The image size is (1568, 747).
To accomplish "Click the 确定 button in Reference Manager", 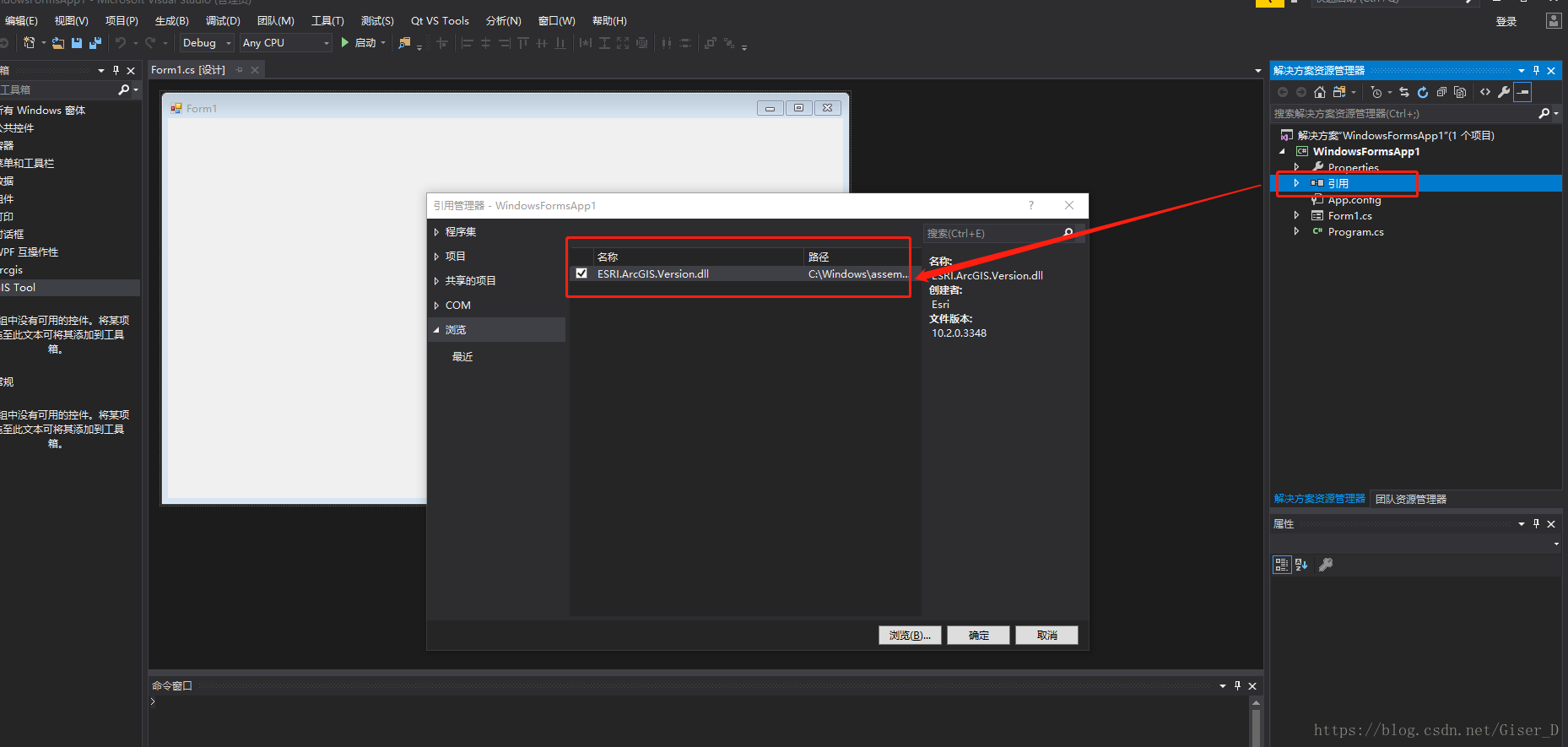I will point(978,636).
